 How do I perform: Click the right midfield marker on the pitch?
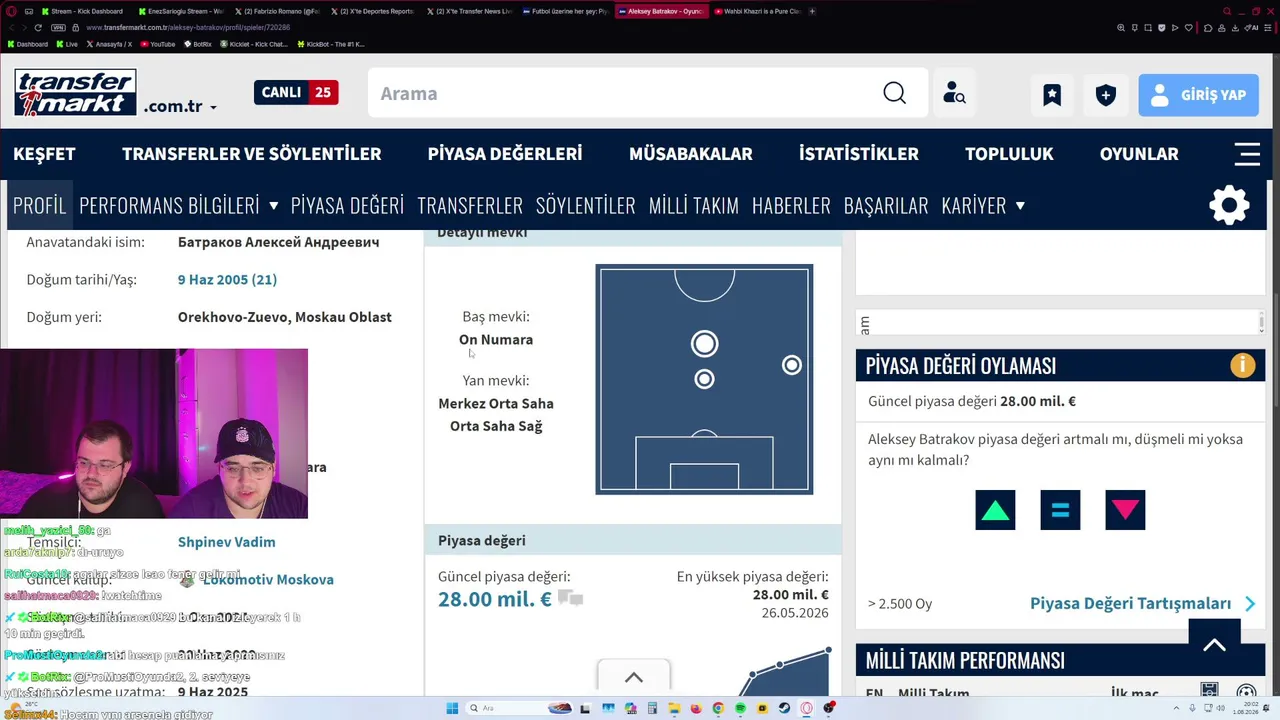coord(791,365)
